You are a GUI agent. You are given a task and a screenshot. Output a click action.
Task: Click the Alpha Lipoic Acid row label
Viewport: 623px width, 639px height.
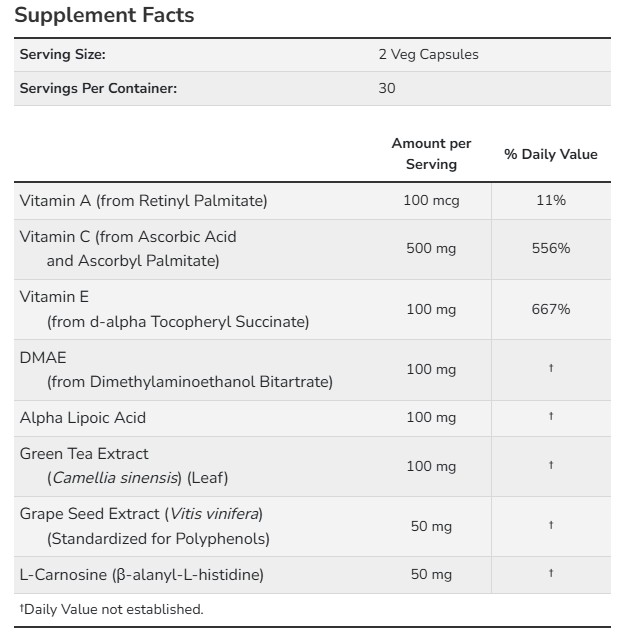coord(82,417)
